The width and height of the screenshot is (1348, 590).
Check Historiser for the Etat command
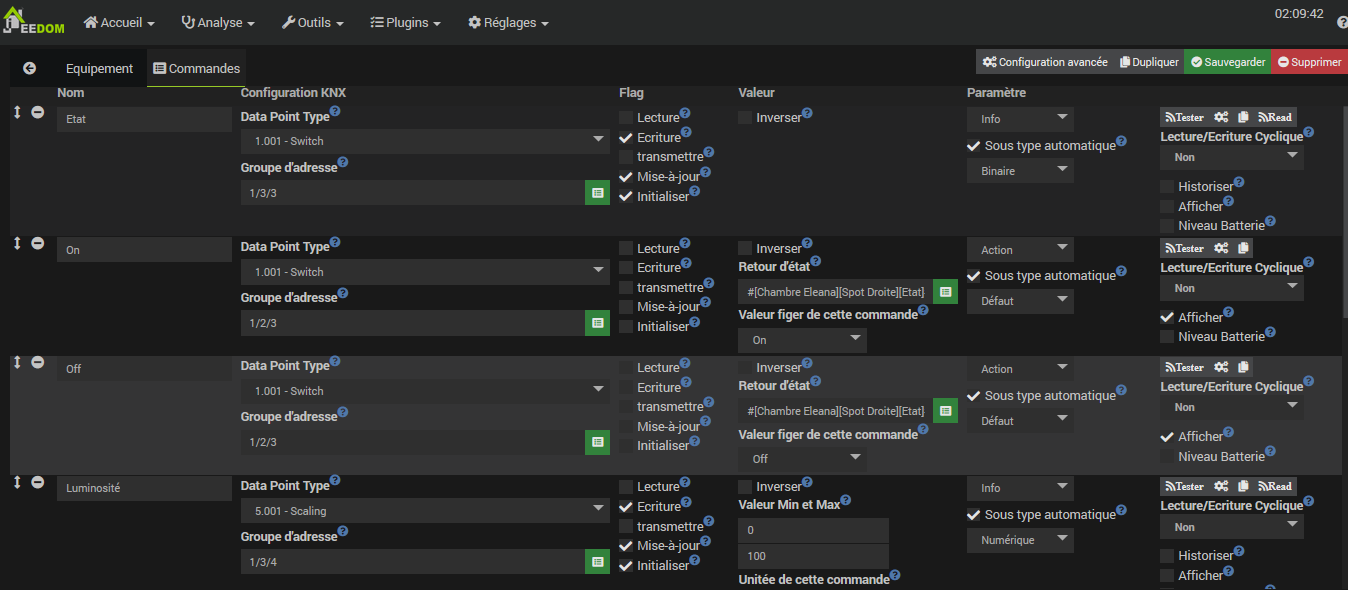coord(1167,187)
